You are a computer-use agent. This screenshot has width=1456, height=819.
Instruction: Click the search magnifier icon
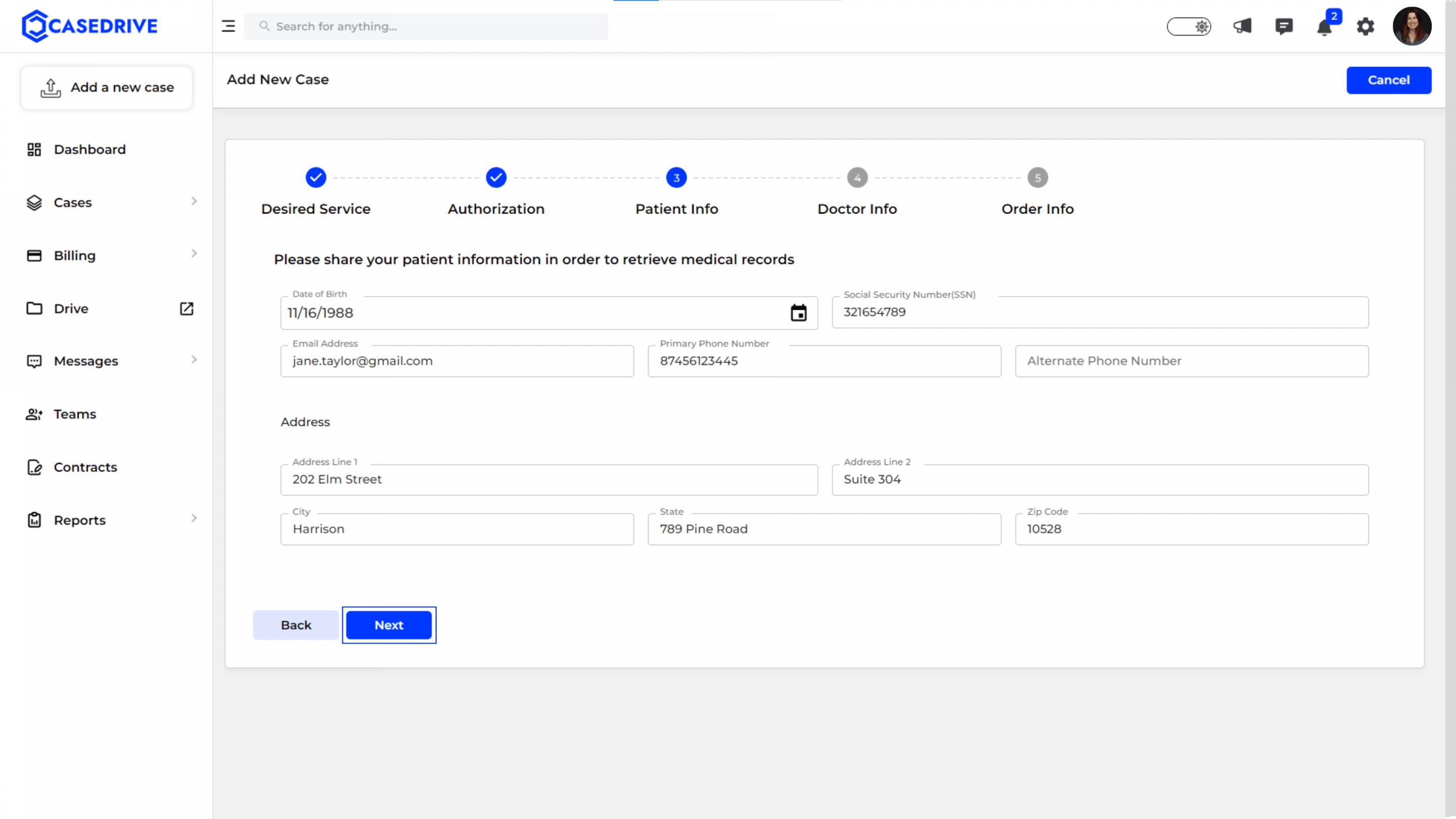(x=264, y=26)
